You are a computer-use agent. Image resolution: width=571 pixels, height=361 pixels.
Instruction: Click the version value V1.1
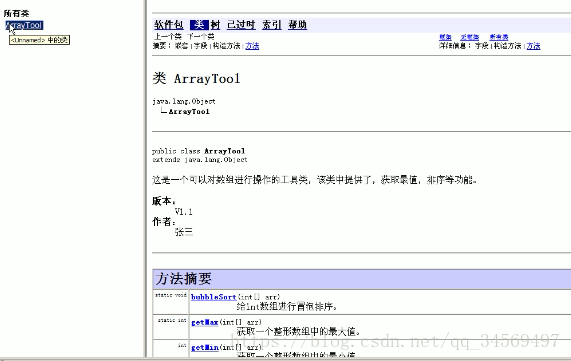(x=184, y=212)
